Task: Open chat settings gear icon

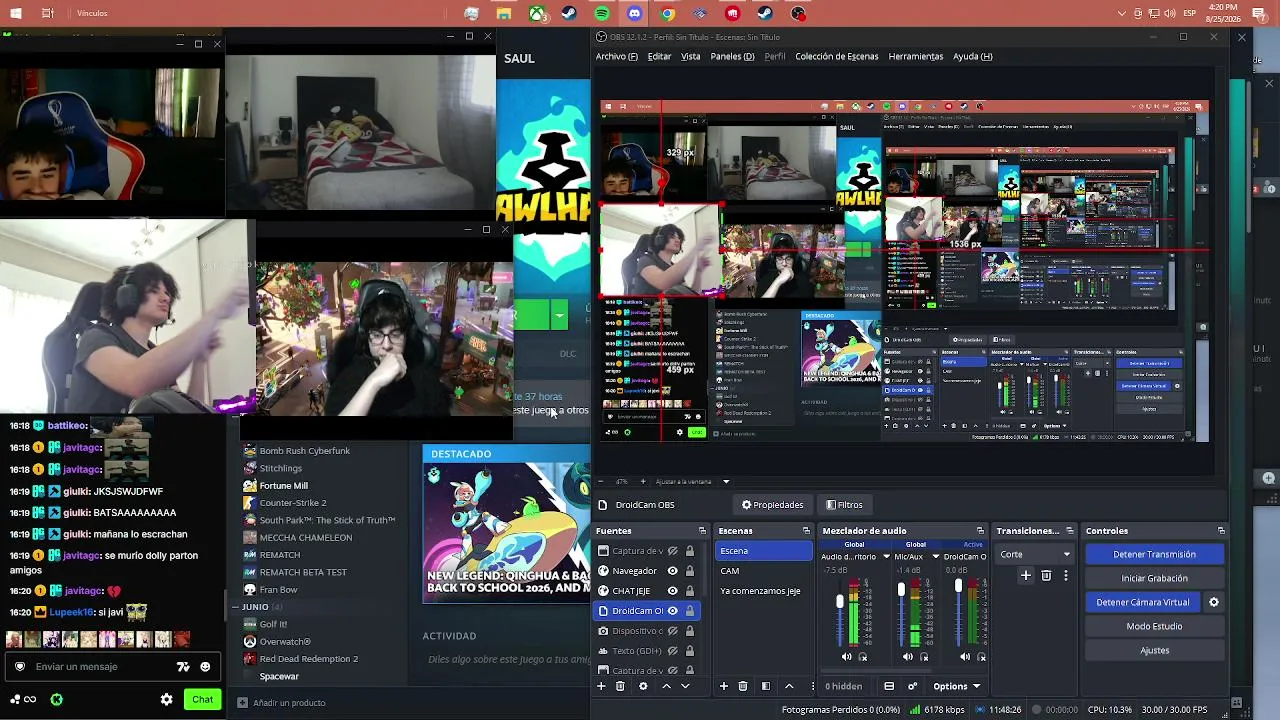Action: pos(166,699)
